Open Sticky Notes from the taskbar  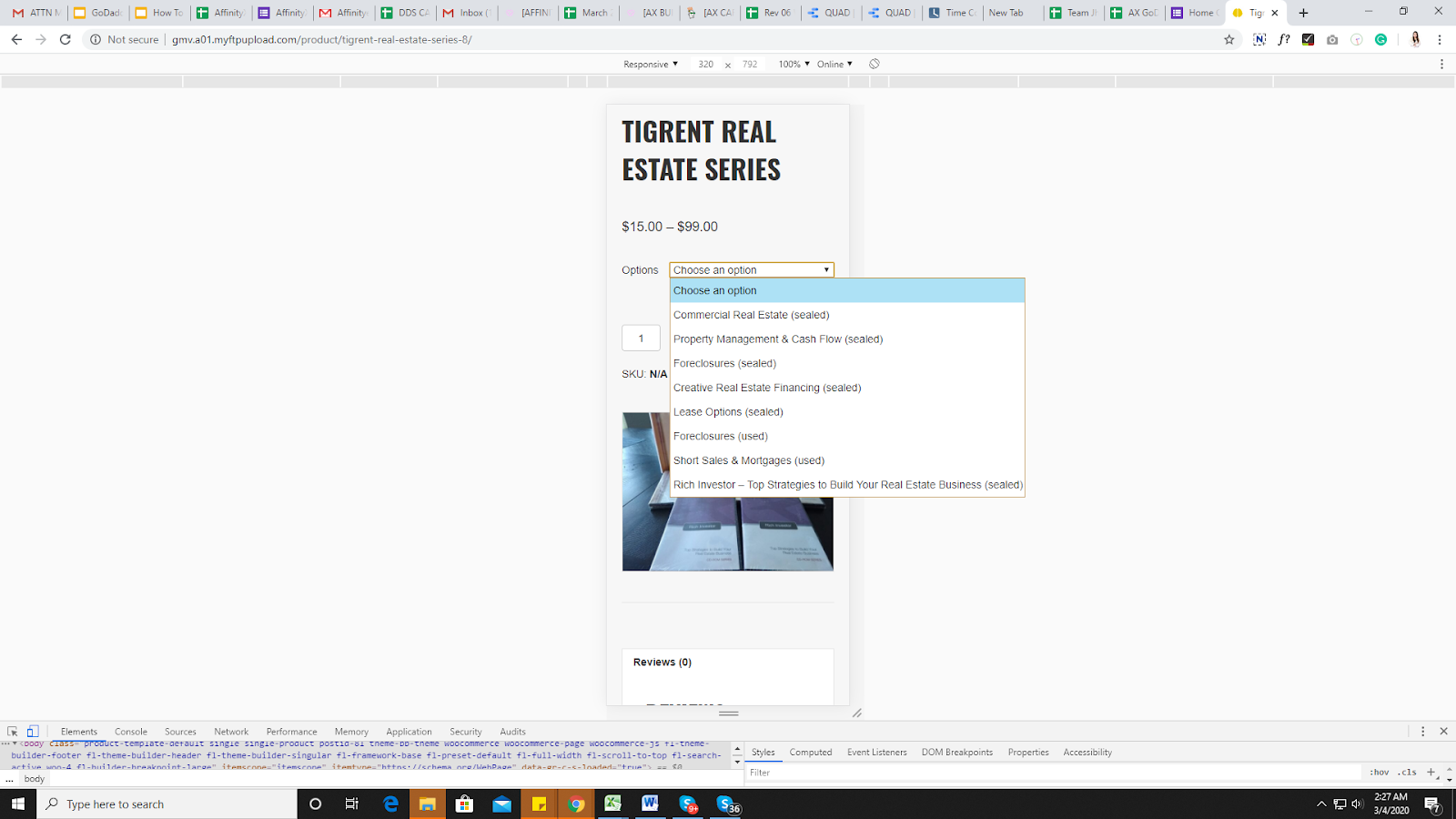coord(539,804)
